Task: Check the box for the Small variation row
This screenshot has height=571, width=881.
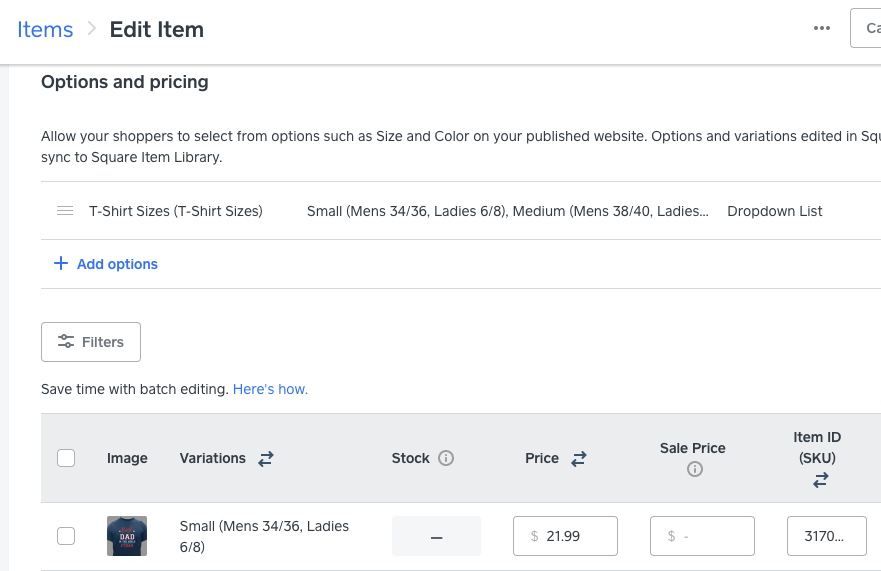Action: click(66, 536)
